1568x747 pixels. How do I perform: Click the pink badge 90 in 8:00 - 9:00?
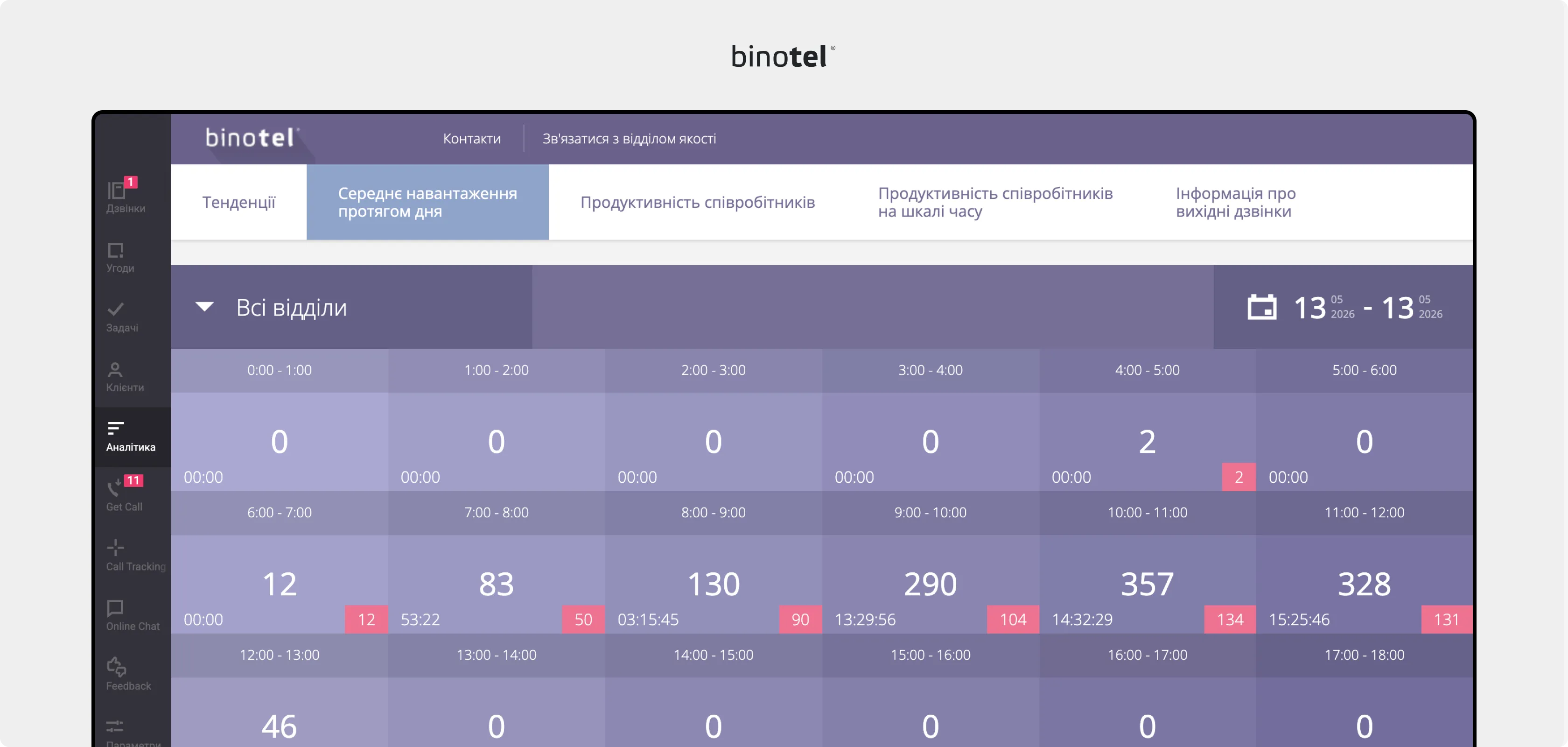pyautogui.click(x=800, y=619)
